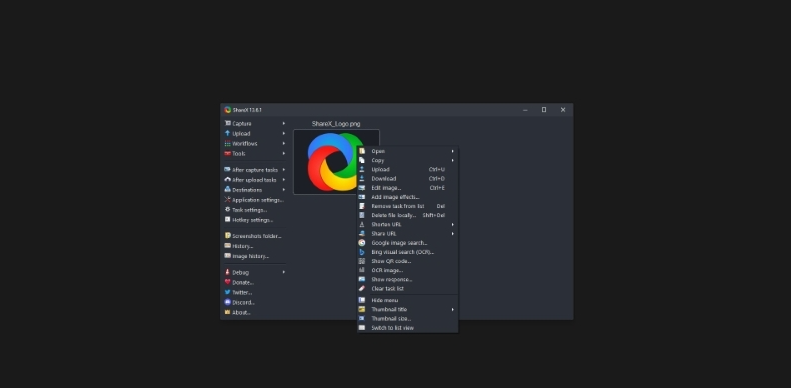Click the Add image effects icon
This screenshot has height=388, width=791.
click(x=362, y=197)
